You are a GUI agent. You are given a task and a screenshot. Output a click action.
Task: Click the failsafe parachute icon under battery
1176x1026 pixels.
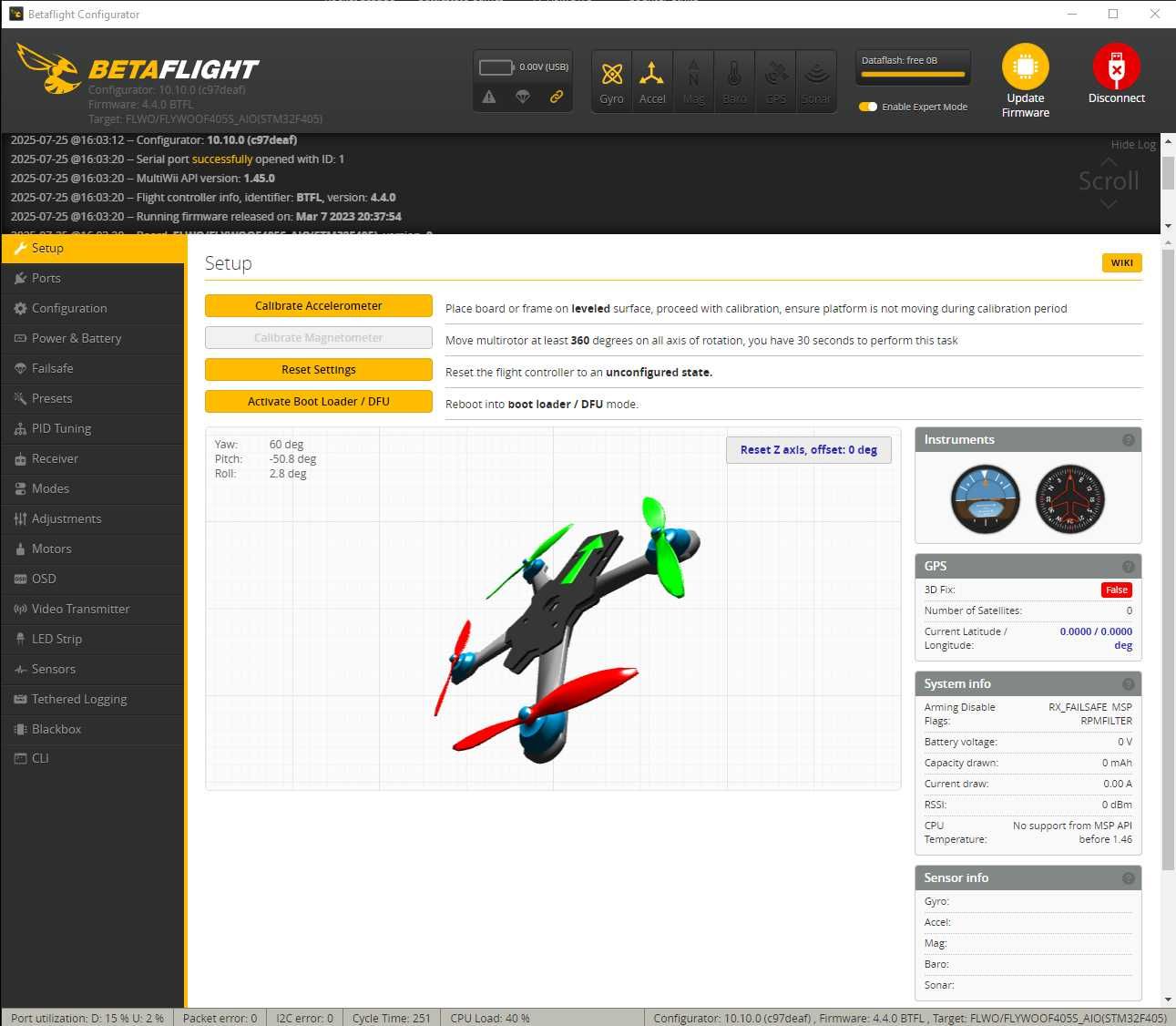[x=523, y=97]
